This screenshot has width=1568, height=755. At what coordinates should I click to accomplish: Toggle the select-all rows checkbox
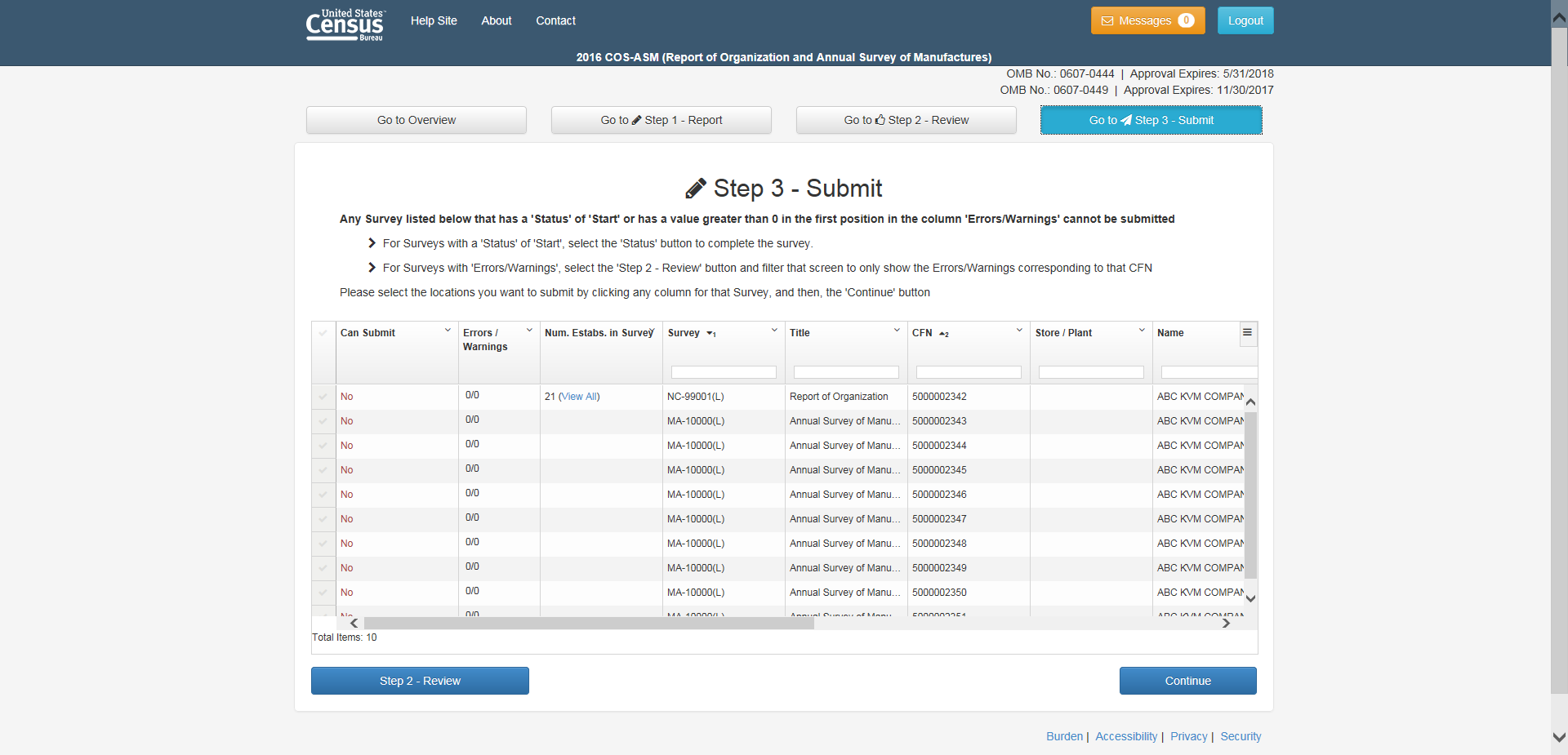click(x=323, y=333)
